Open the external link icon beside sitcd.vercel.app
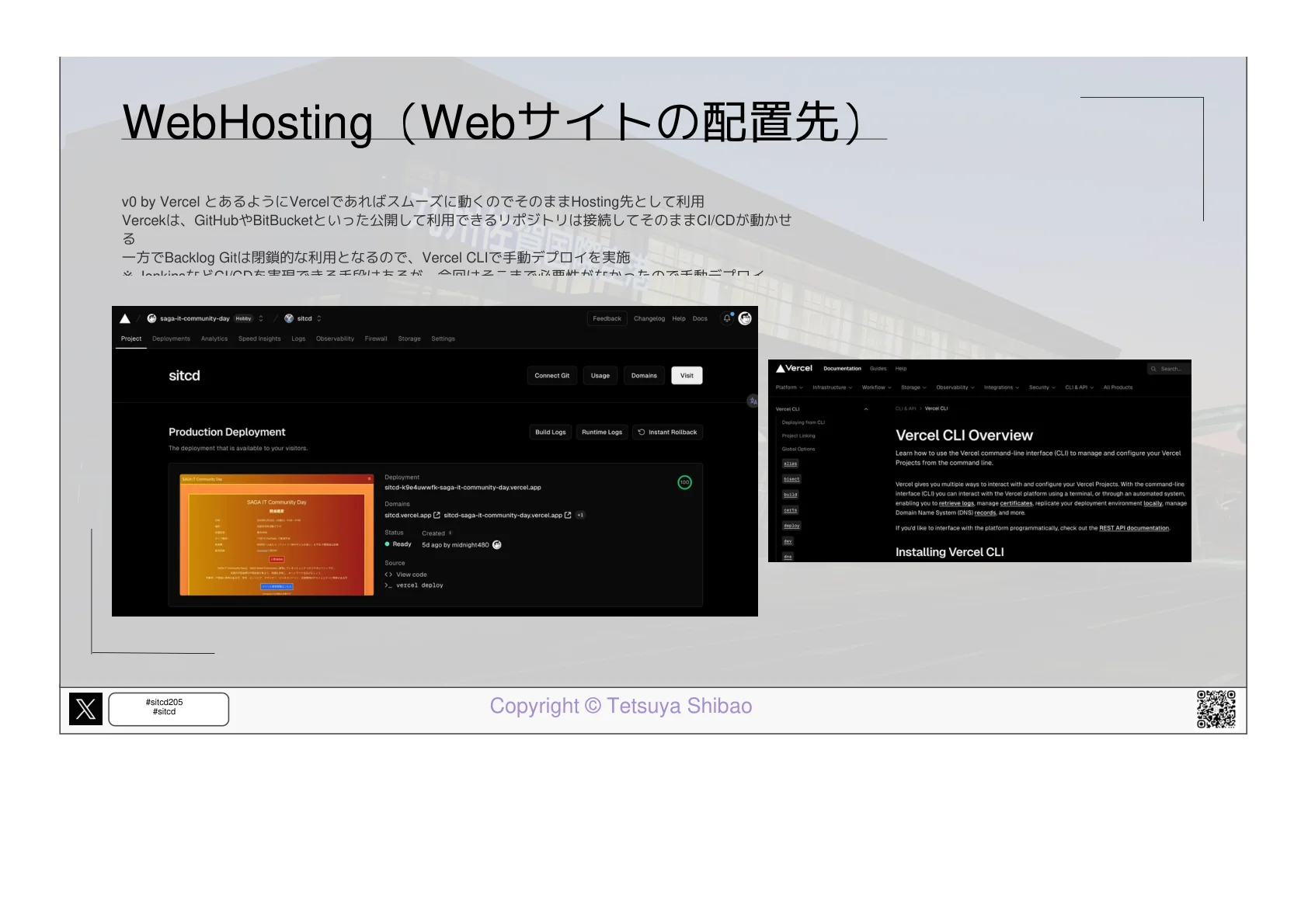This screenshot has width=1308, height=924. [437, 515]
